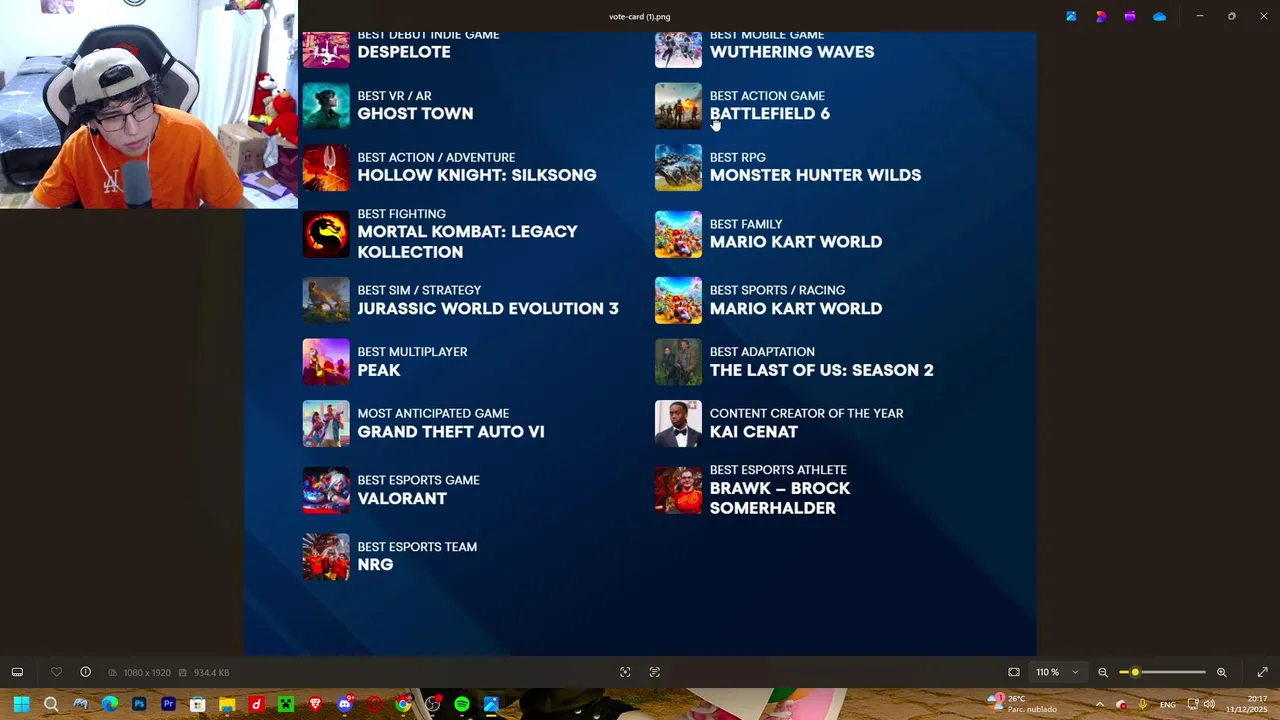The width and height of the screenshot is (1280, 720).
Task: Click the text 'MONSTER HUNTER WILDS'
Action: pyautogui.click(x=815, y=175)
